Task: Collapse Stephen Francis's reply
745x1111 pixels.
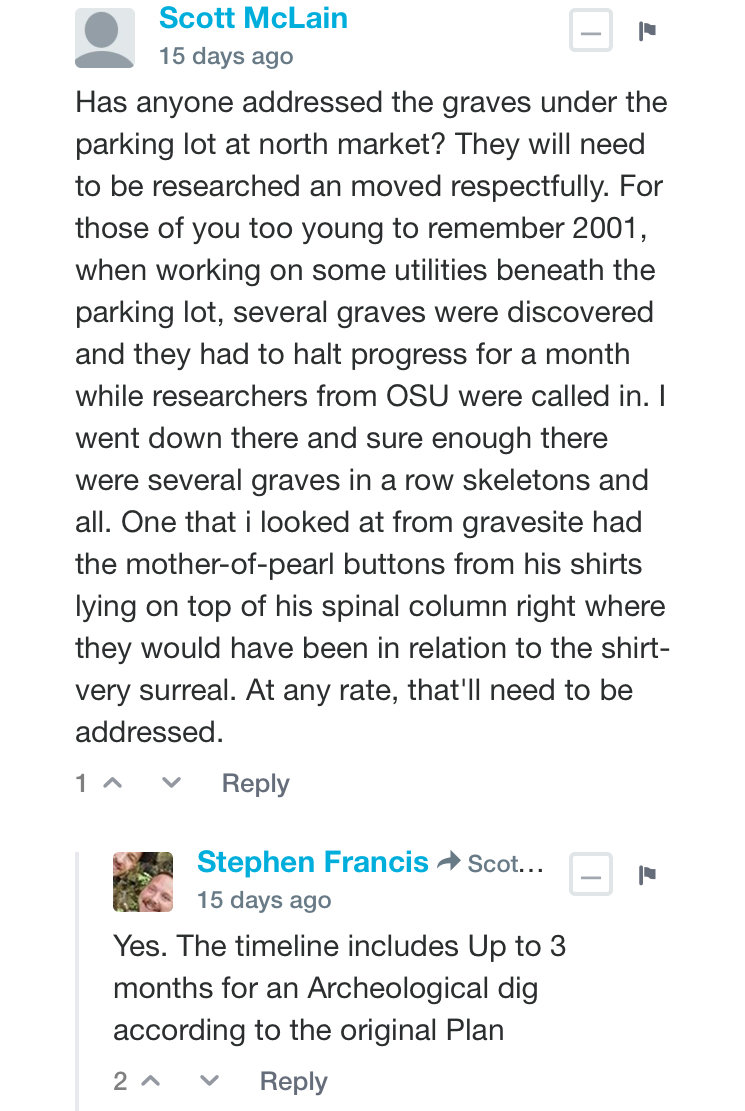Action: coord(590,874)
